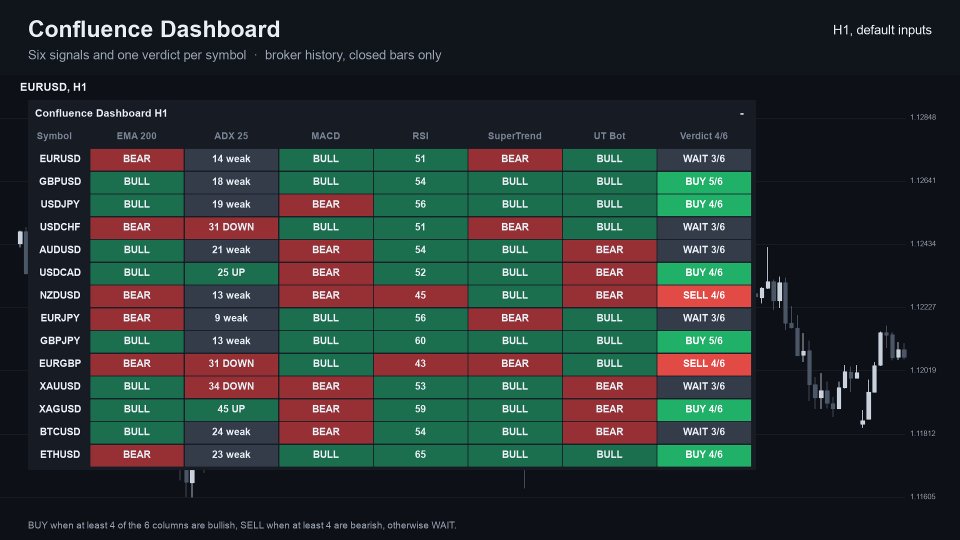Click GBPJPY's RSI value 60
960x540 pixels.
click(x=421, y=340)
